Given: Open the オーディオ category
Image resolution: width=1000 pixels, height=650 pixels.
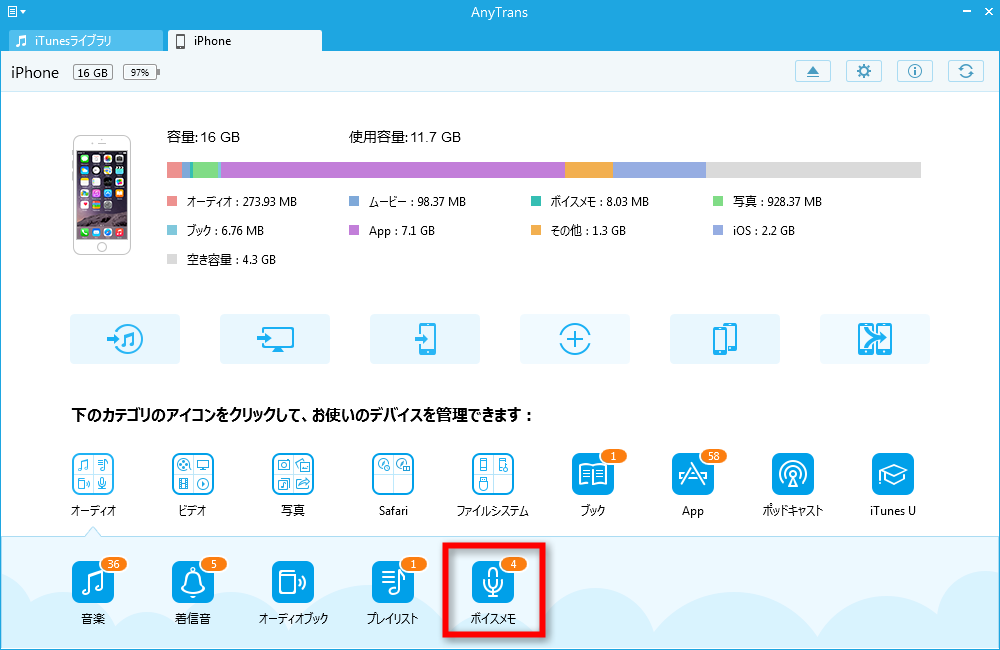Looking at the screenshot, I should pyautogui.click(x=93, y=485).
